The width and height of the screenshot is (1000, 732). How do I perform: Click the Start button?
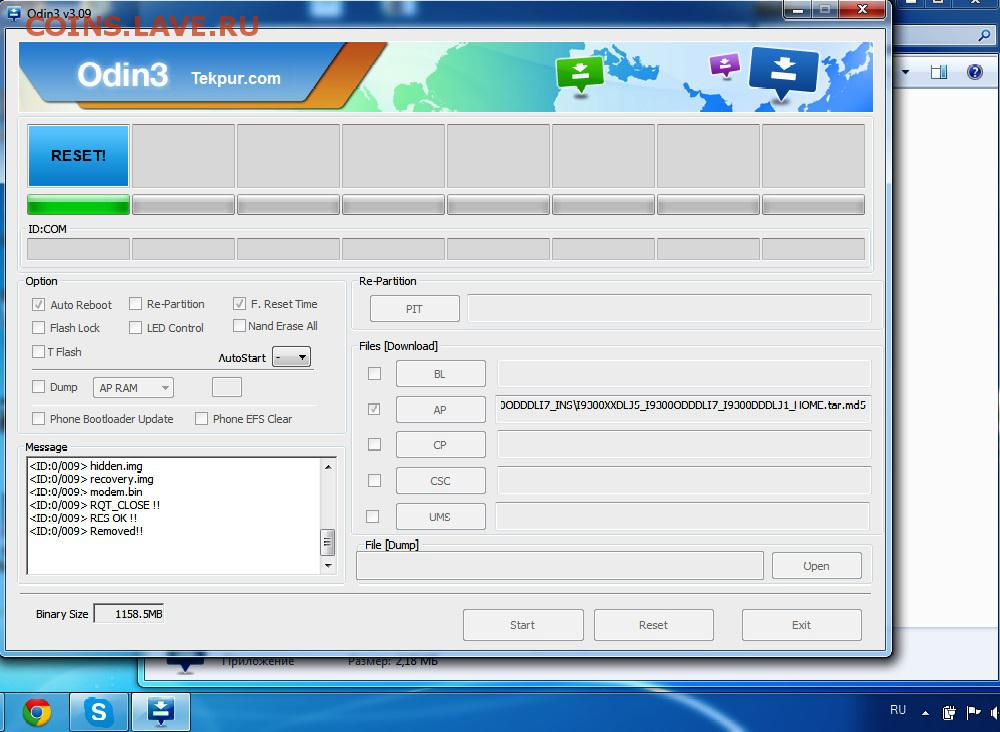click(x=523, y=625)
